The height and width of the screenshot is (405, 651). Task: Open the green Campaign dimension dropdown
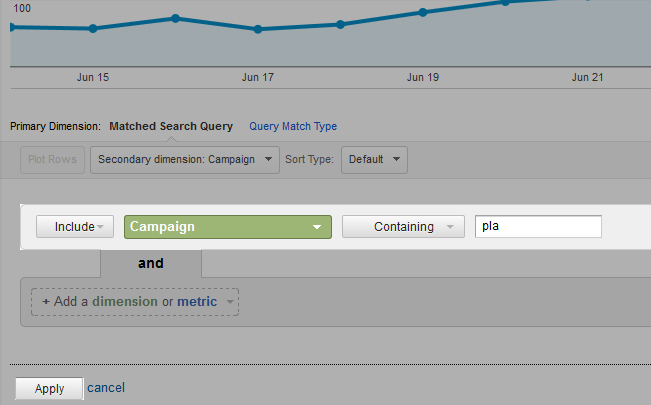(x=227, y=227)
